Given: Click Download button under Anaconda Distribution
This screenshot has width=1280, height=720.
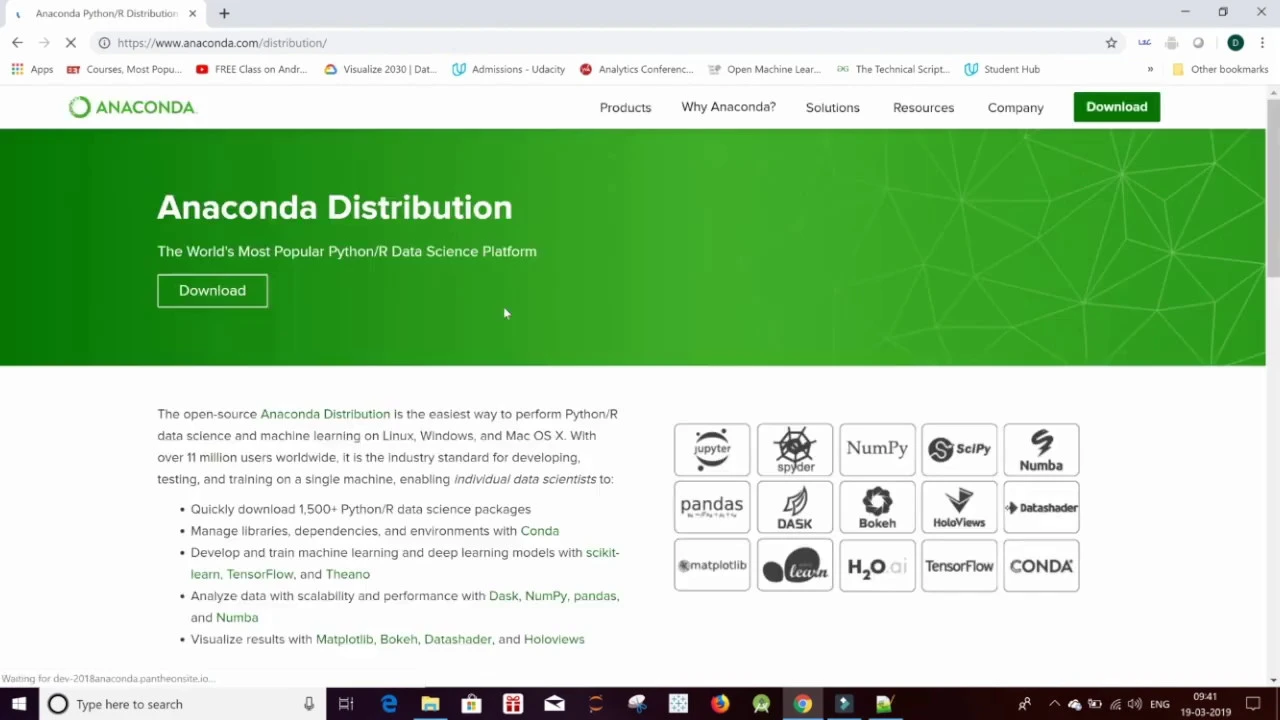Looking at the screenshot, I should point(212,290).
